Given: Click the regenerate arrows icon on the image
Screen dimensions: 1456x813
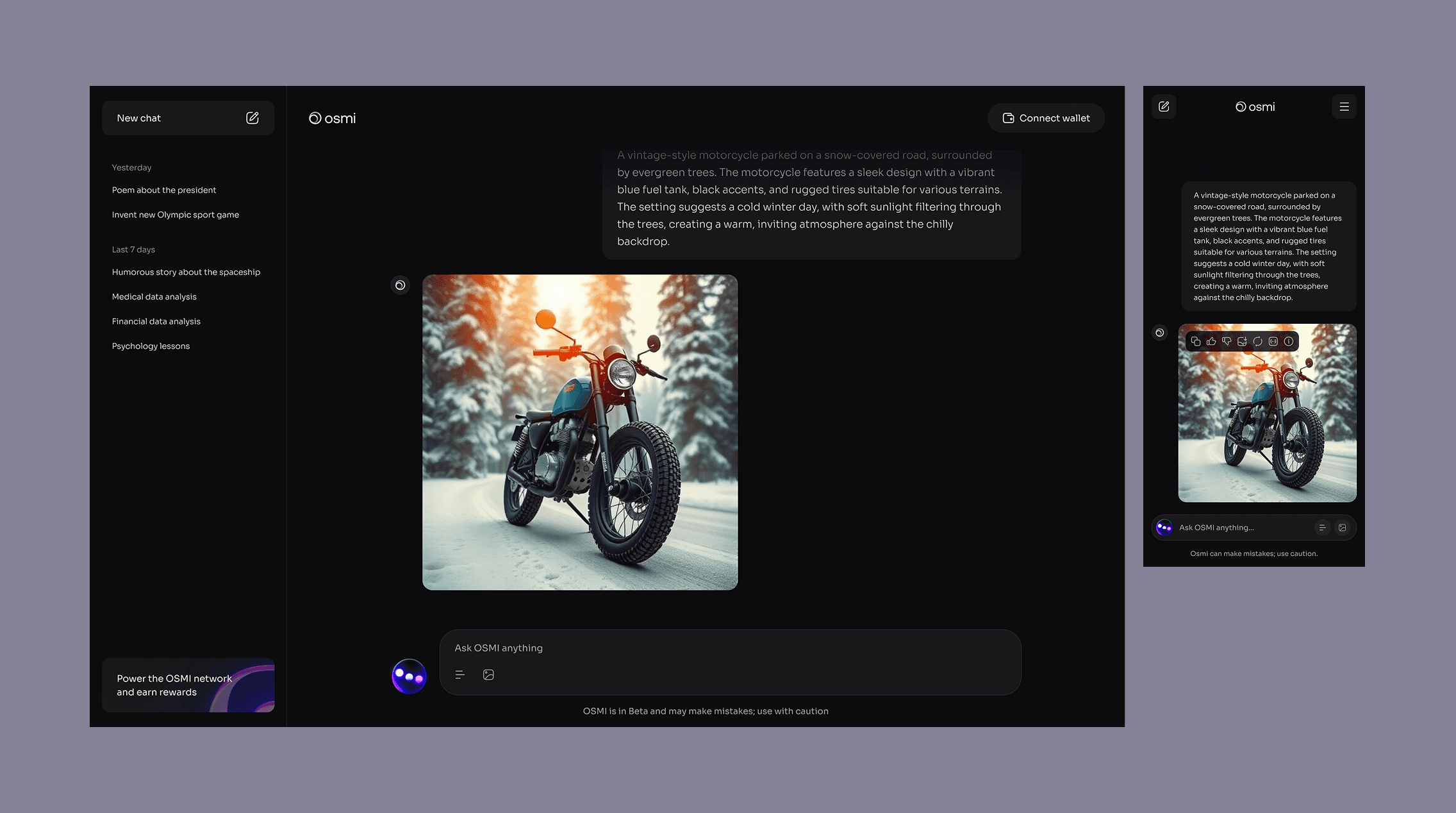Looking at the screenshot, I should 1257,342.
